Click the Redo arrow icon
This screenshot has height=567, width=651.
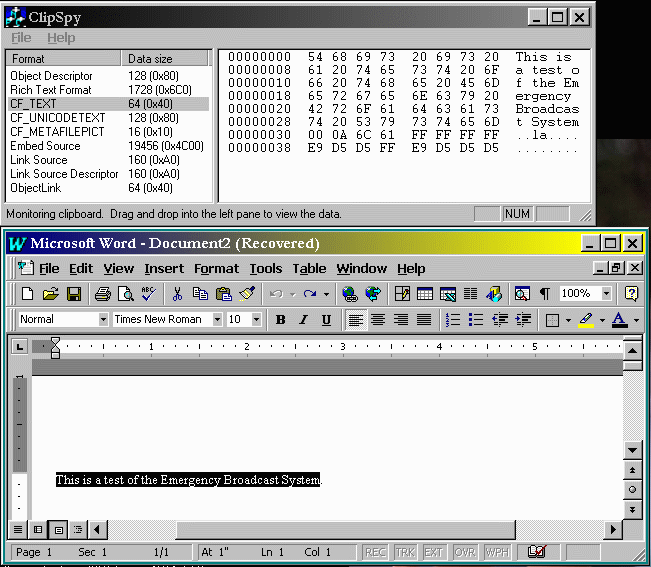[x=310, y=294]
